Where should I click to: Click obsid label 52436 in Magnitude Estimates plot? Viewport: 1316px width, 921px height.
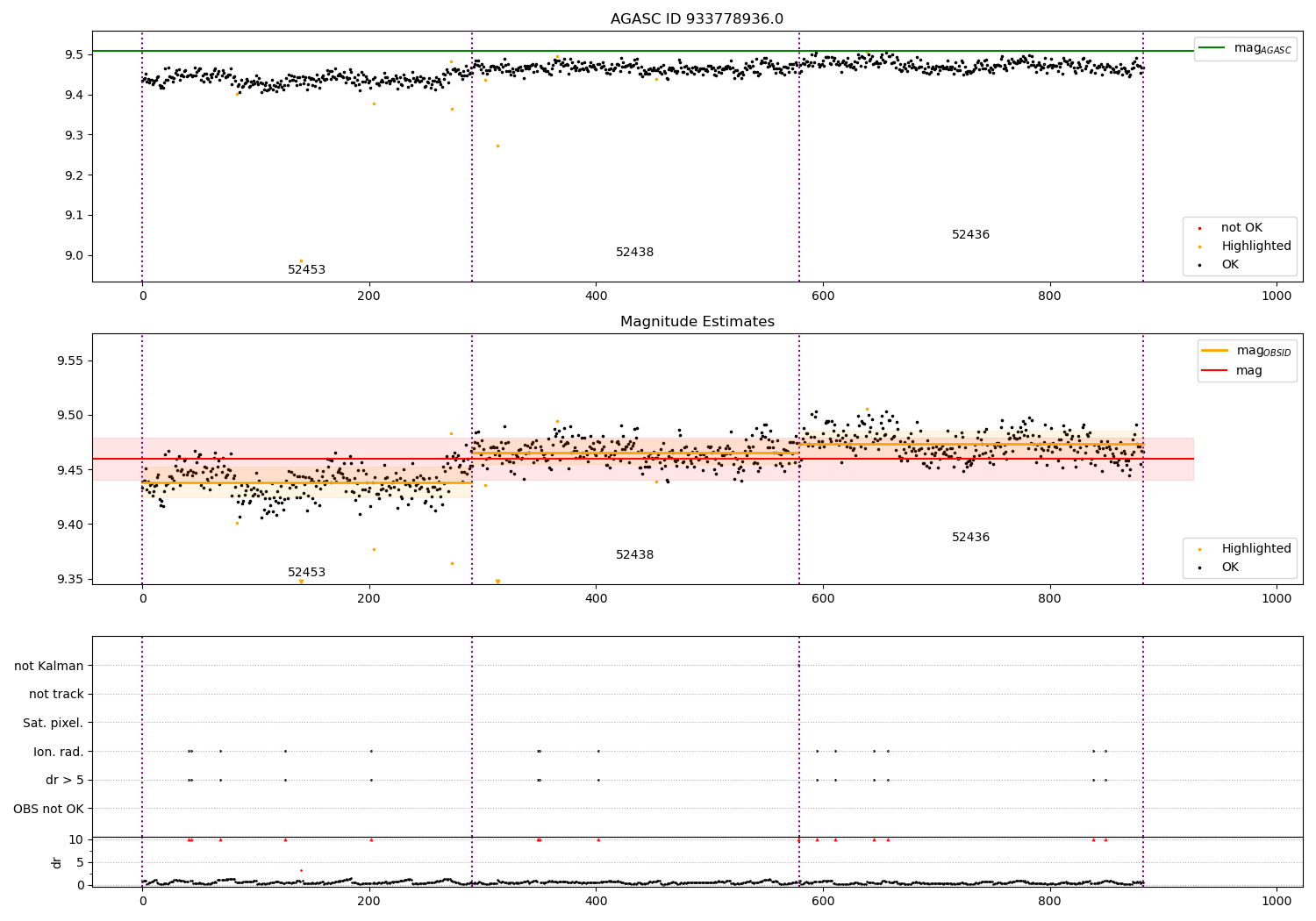pyautogui.click(x=970, y=538)
